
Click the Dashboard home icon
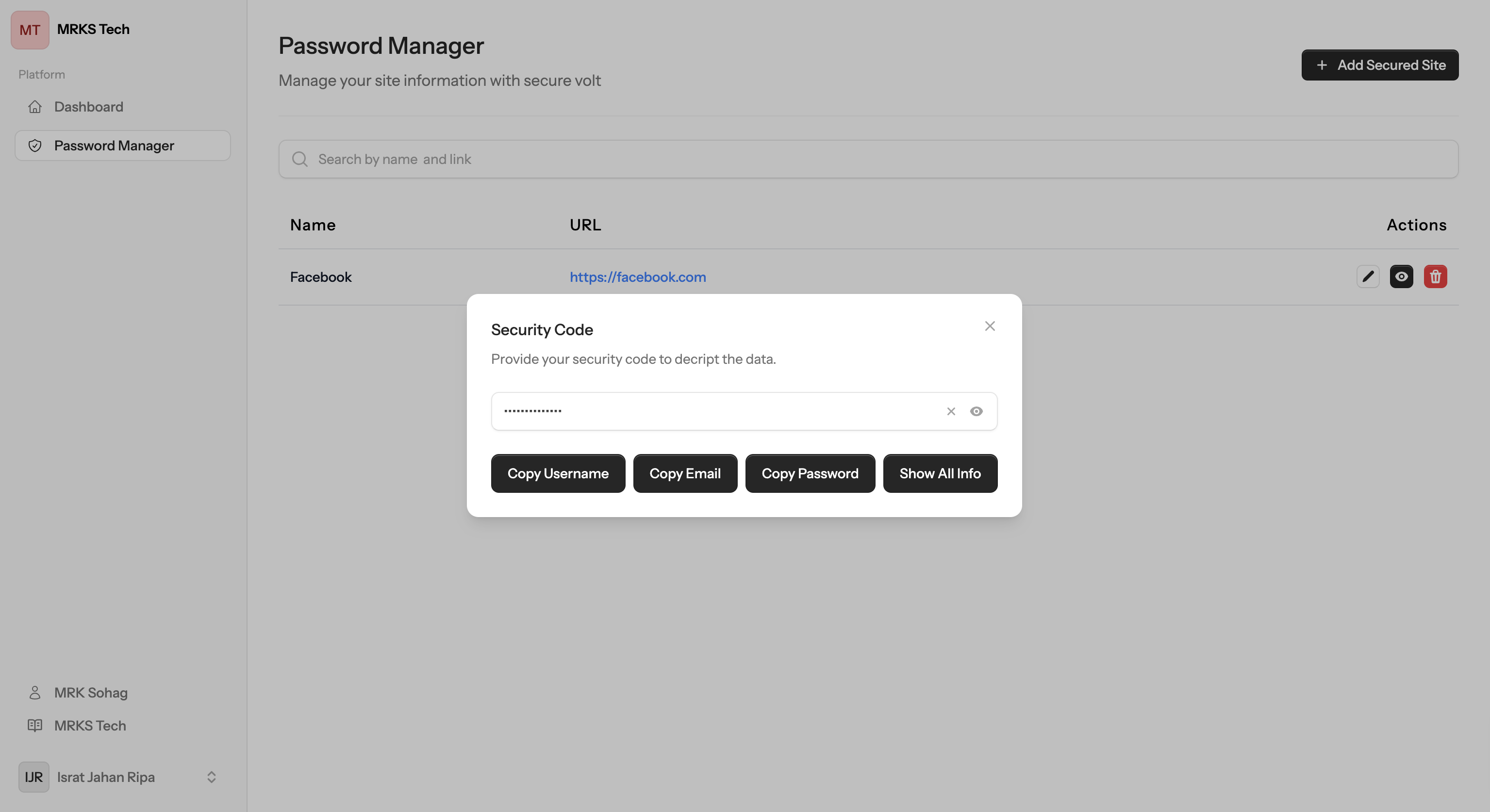[x=35, y=107]
